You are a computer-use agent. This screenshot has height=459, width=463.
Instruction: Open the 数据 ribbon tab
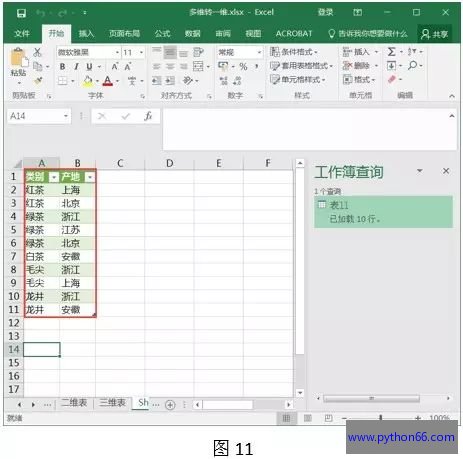[x=193, y=34]
